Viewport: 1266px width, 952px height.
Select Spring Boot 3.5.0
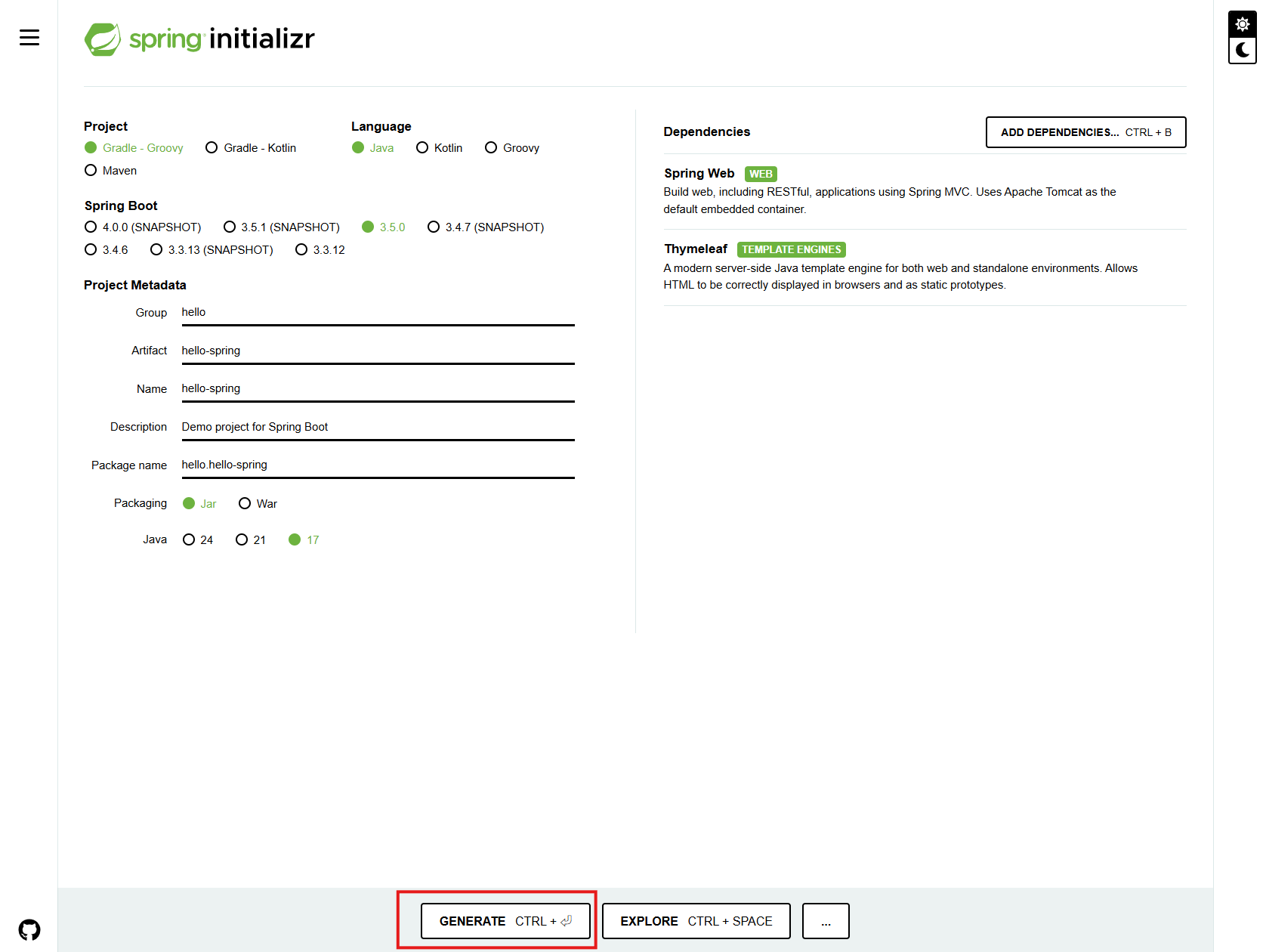(x=384, y=227)
